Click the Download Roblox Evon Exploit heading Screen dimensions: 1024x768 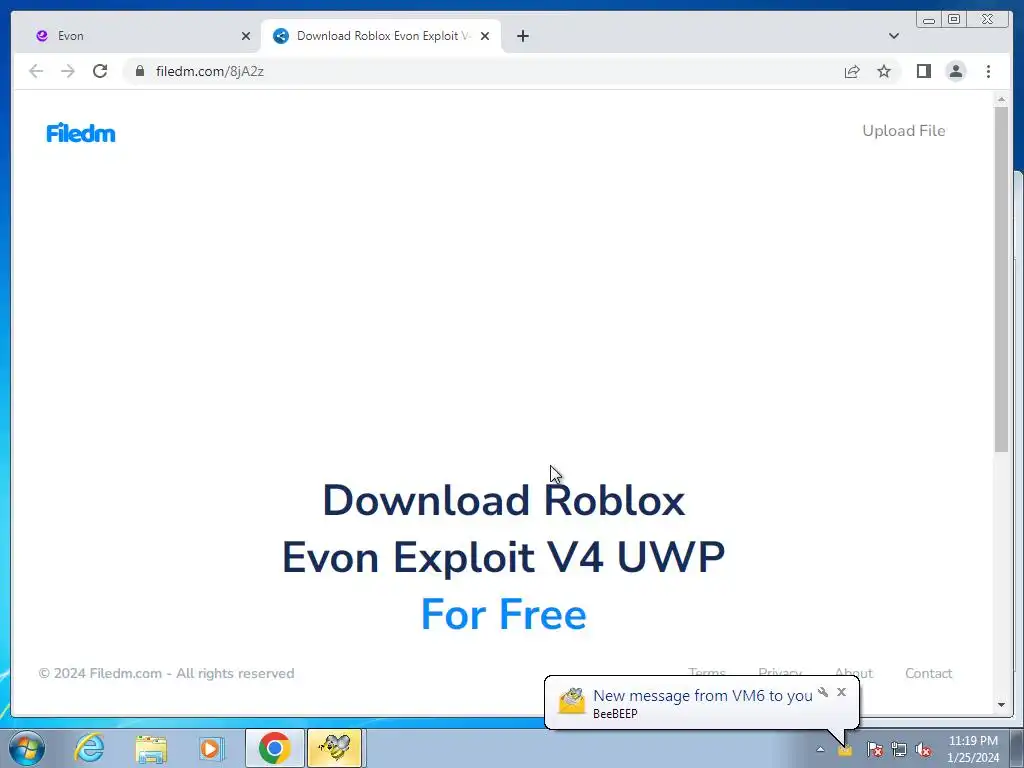tap(504, 528)
